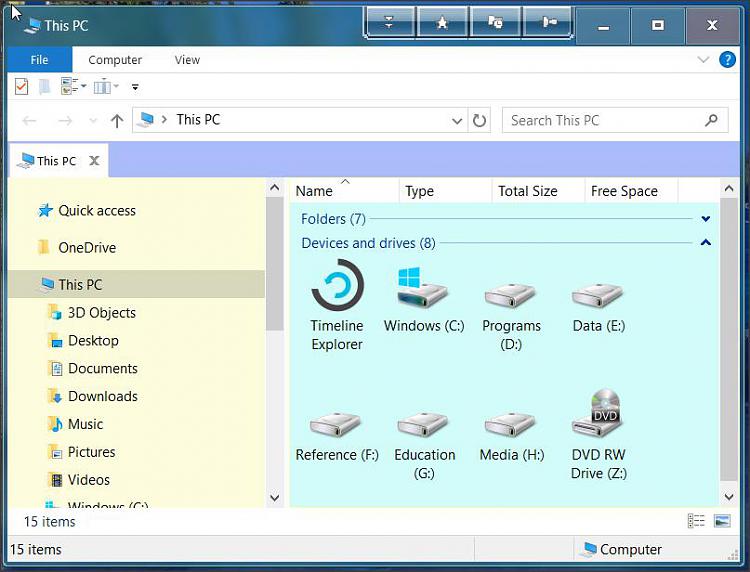The height and width of the screenshot is (572, 750).
Task: Click the Computer label in bottom status bar
Action: click(x=631, y=550)
